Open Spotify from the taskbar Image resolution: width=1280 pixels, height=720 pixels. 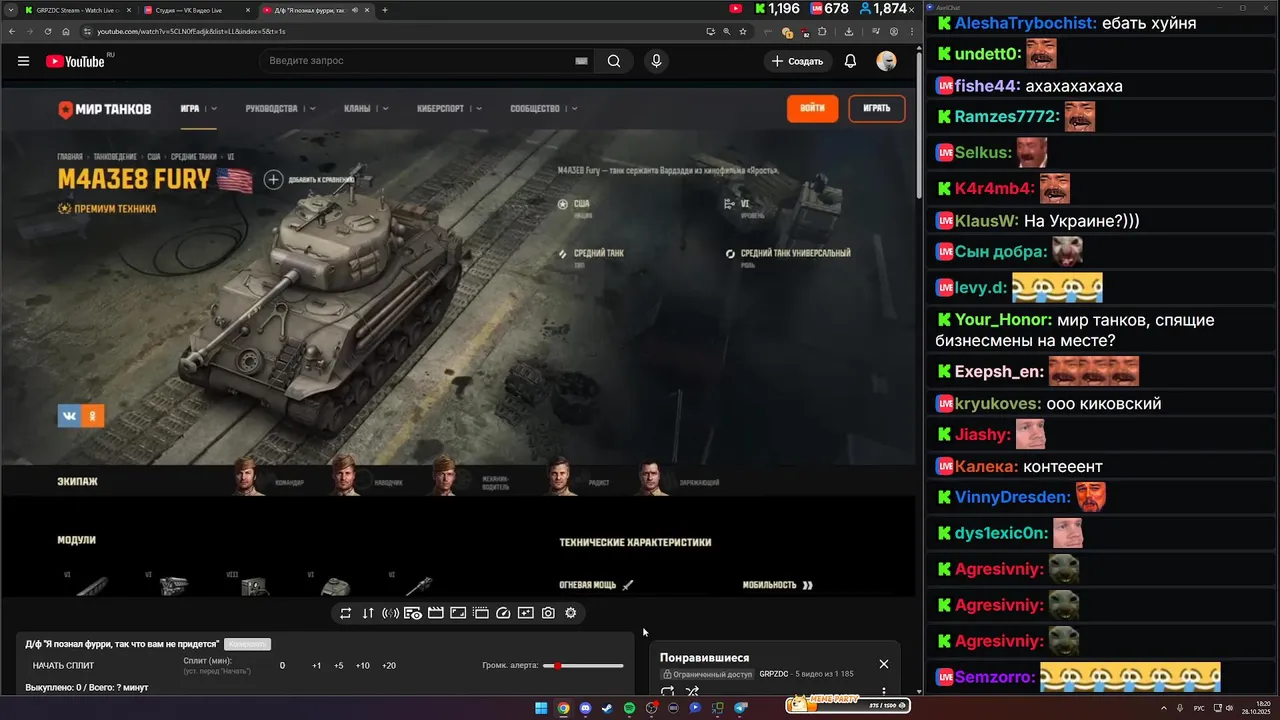pyautogui.click(x=629, y=708)
